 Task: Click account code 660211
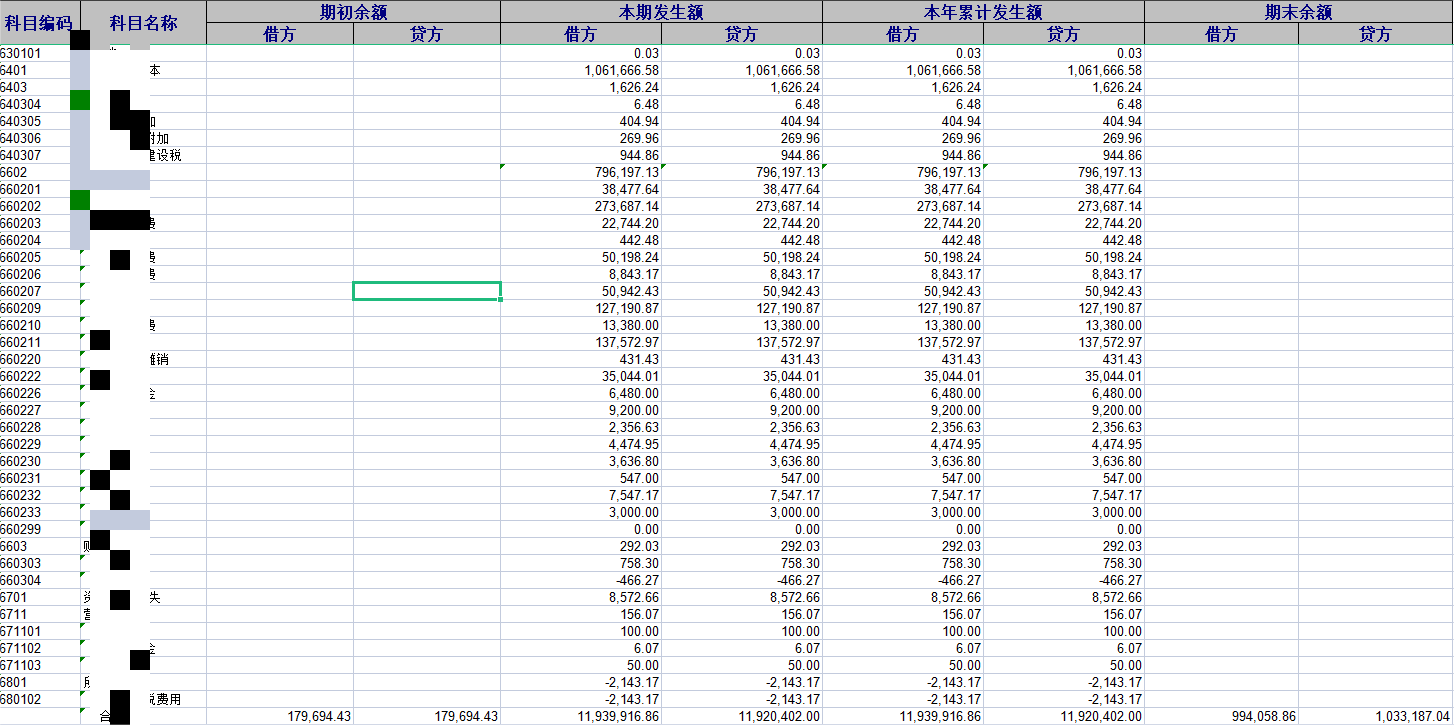[21, 342]
